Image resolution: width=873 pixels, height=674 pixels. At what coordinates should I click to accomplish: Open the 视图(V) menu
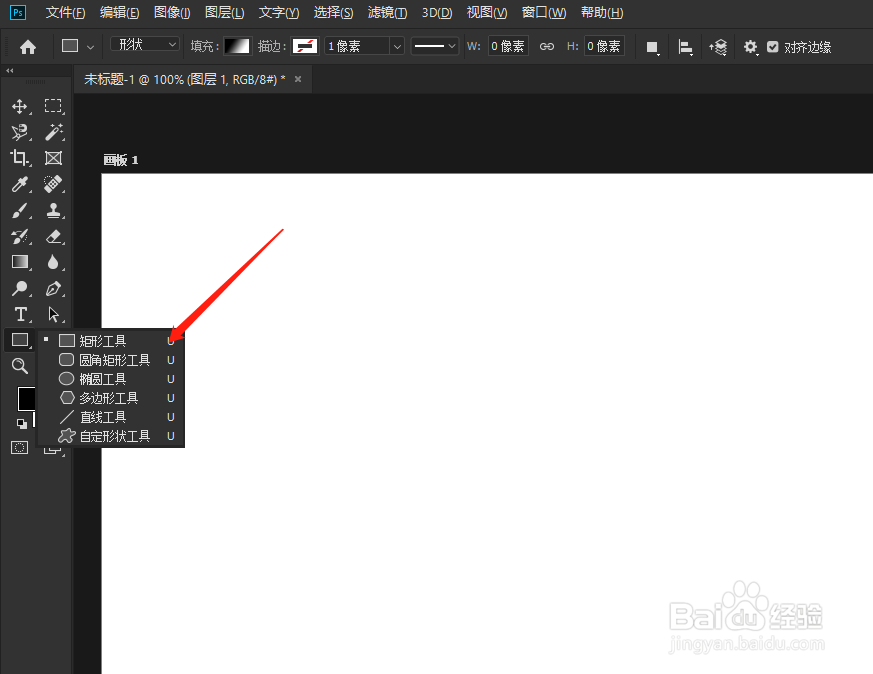pyautogui.click(x=487, y=12)
